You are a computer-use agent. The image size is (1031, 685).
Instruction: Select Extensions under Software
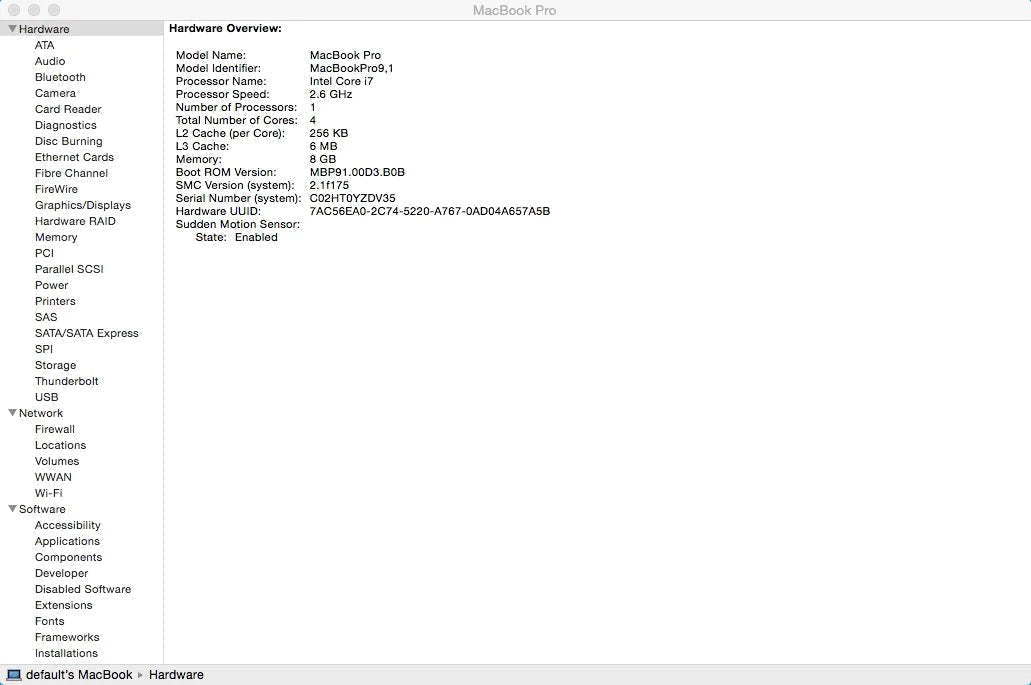click(x=63, y=605)
